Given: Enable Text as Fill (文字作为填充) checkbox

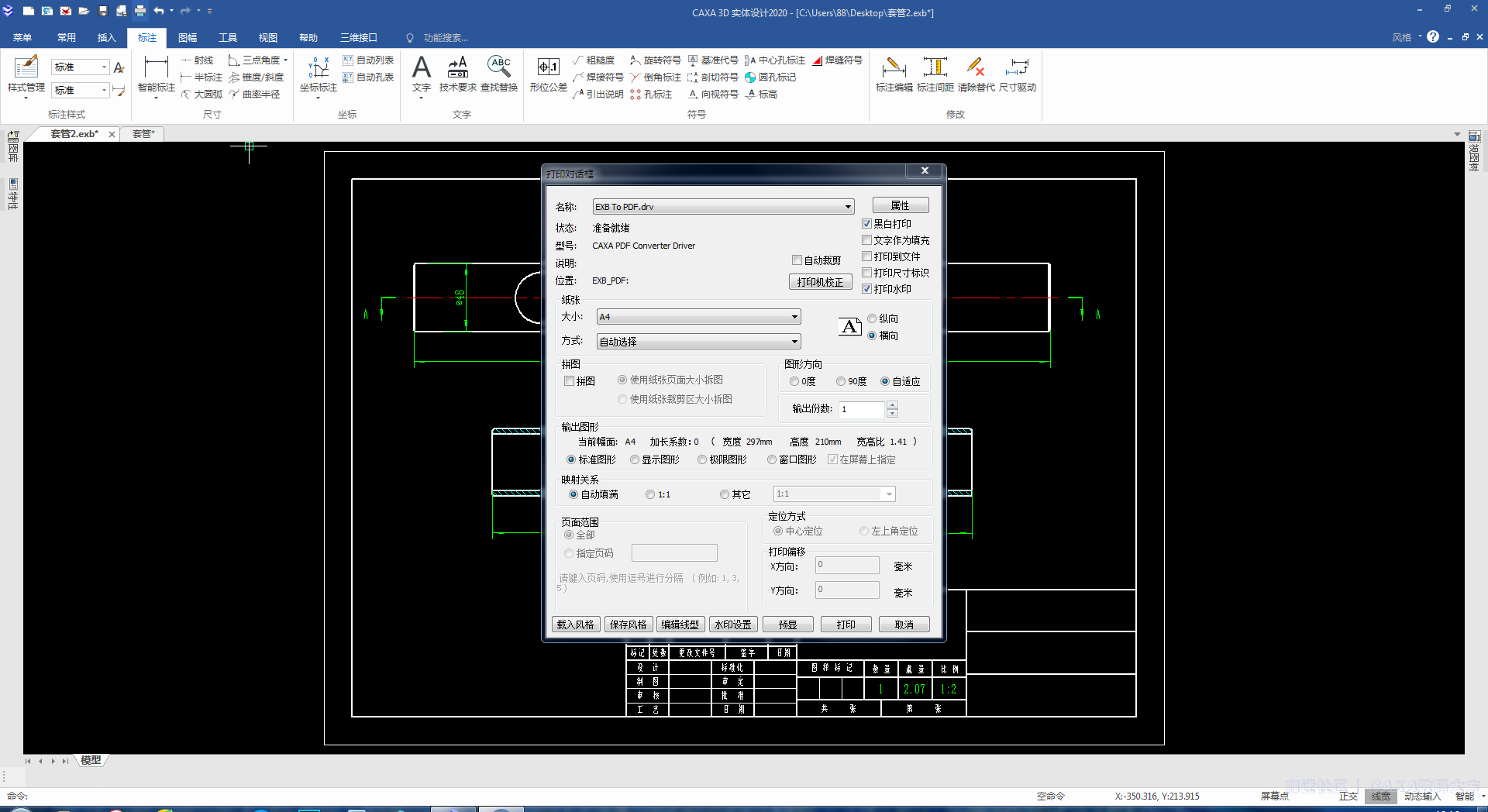Looking at the screenshot, I should pos(867,240).
